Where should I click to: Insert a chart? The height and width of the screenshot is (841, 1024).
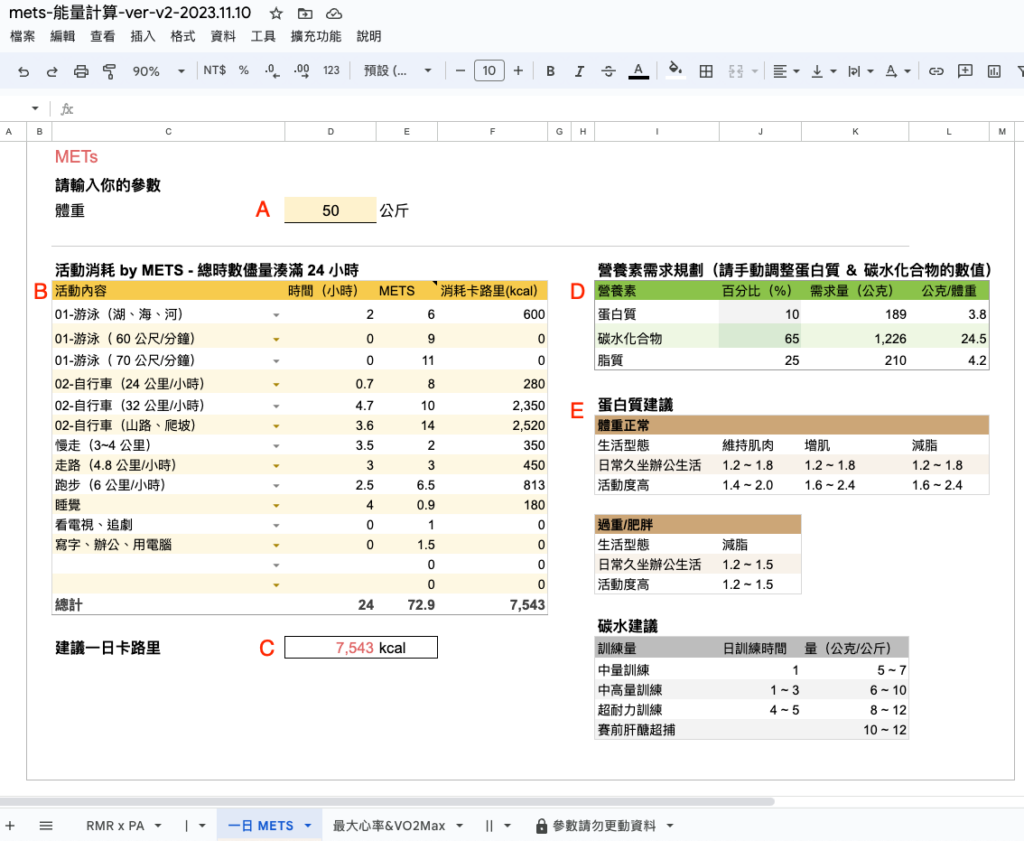(992, 71)
